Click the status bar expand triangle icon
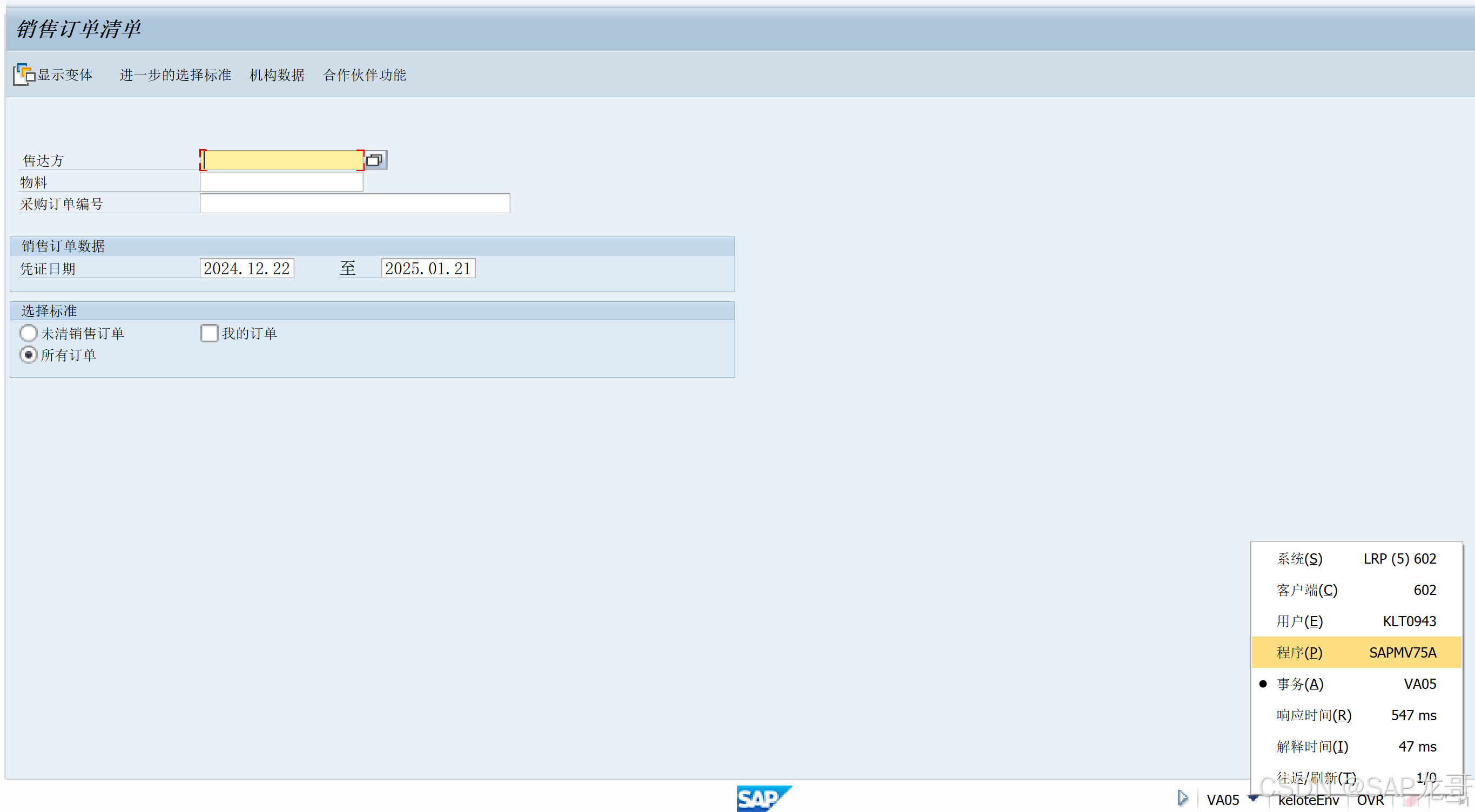Screen dimensions: 1475x812 pyautogui.click(x=1182, y=798)
